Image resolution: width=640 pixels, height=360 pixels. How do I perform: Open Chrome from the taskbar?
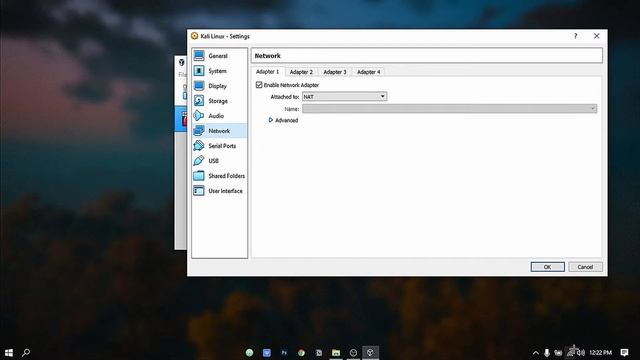301,353
